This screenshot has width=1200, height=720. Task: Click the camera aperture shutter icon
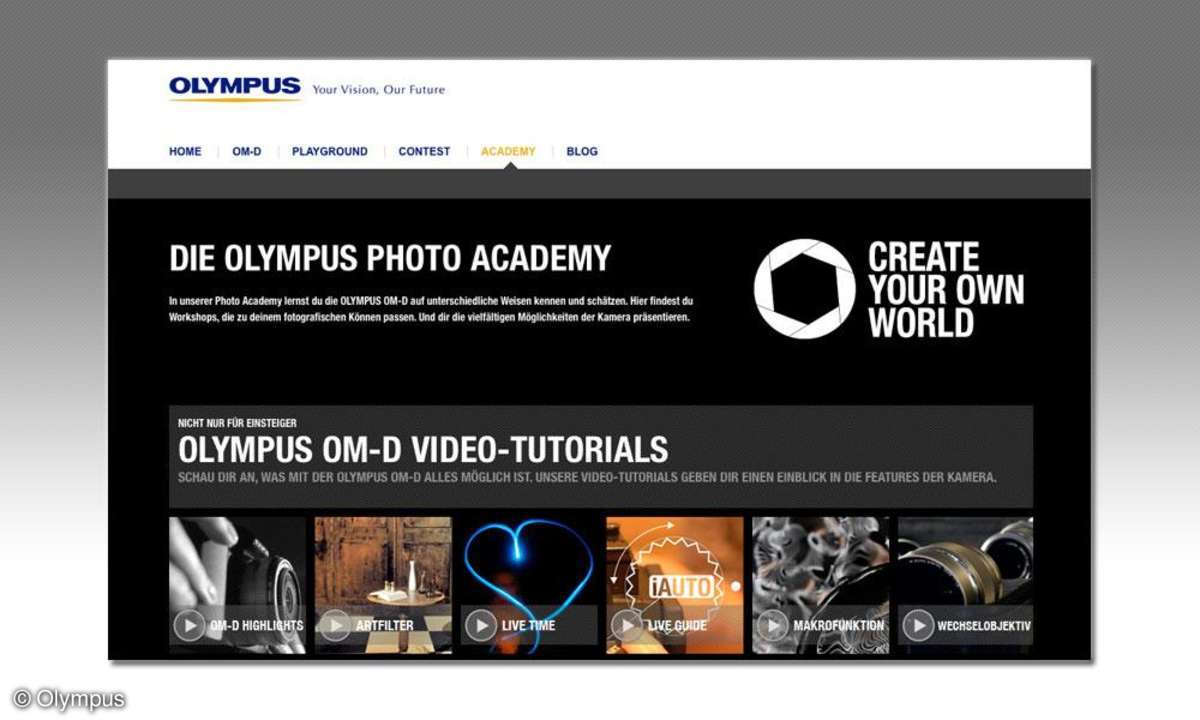[804, 289]
